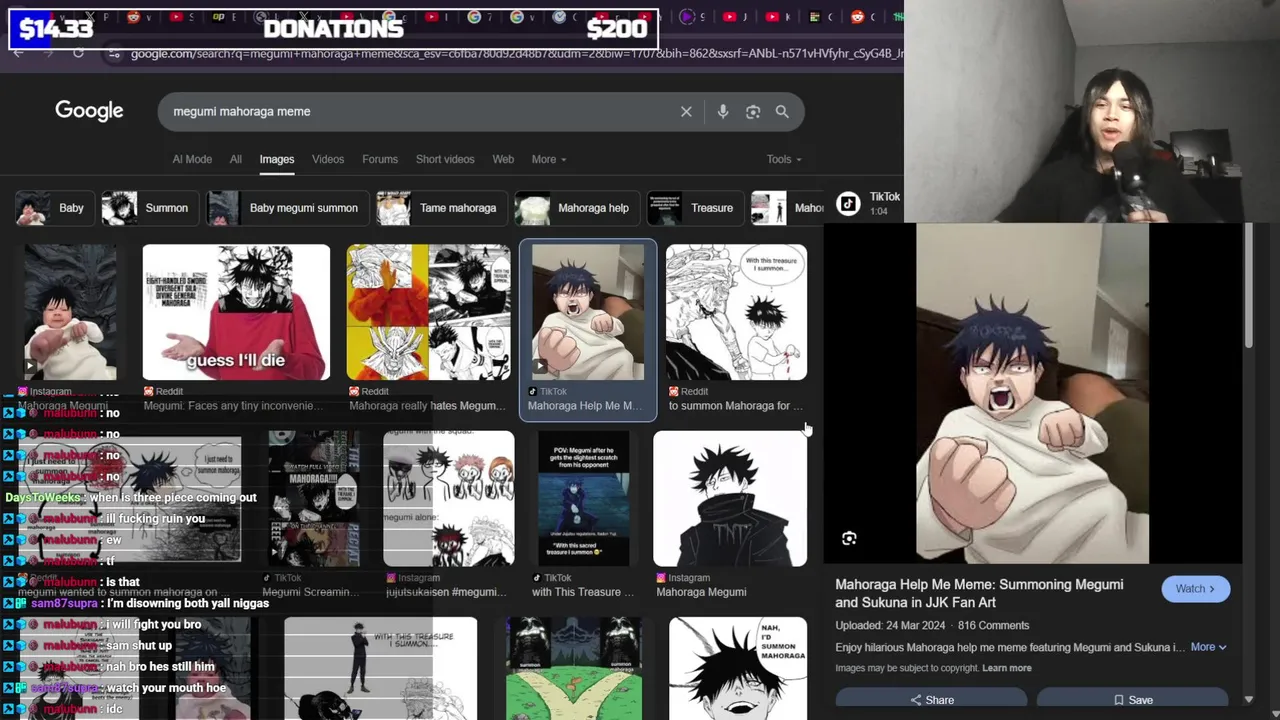Click the Share button

coord(931,700)
